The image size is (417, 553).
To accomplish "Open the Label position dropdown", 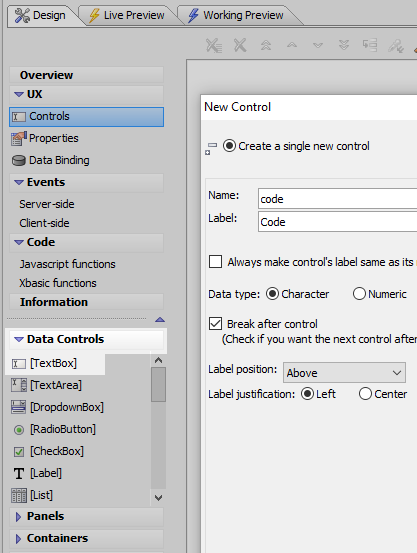I will click(344, 372).
